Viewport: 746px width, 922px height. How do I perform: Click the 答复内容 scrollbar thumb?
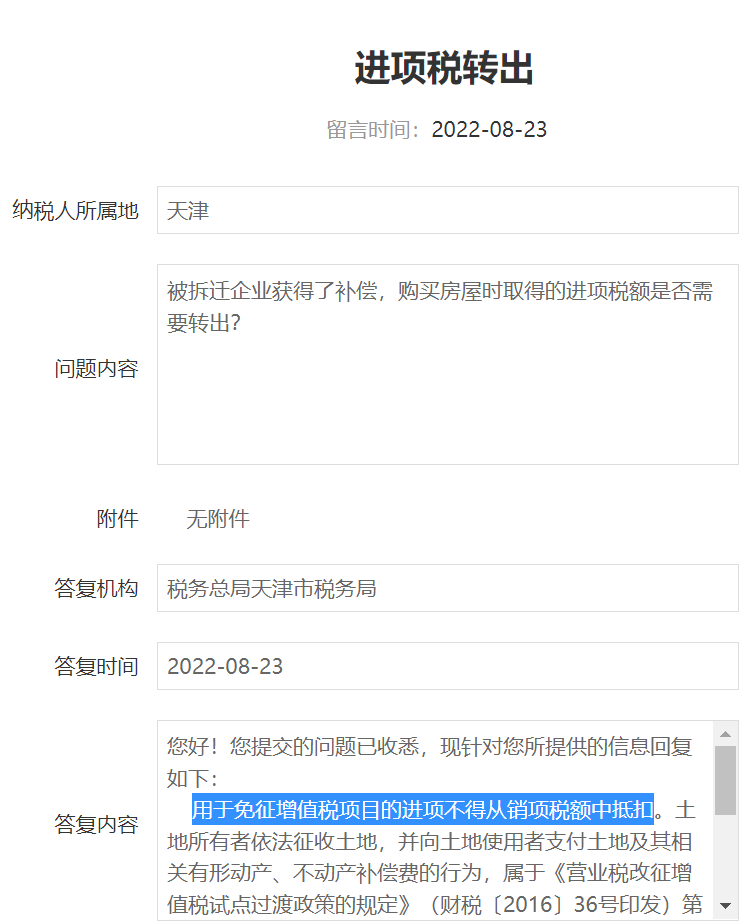point(725,780)
